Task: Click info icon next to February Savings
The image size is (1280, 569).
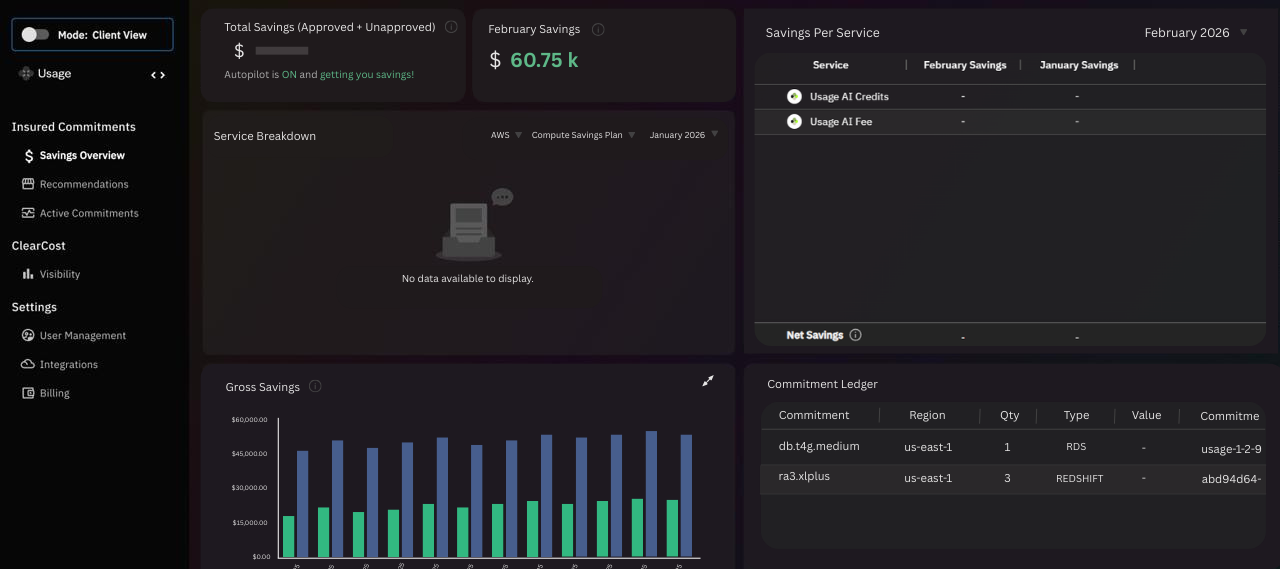Action: [x=598, y=30]
